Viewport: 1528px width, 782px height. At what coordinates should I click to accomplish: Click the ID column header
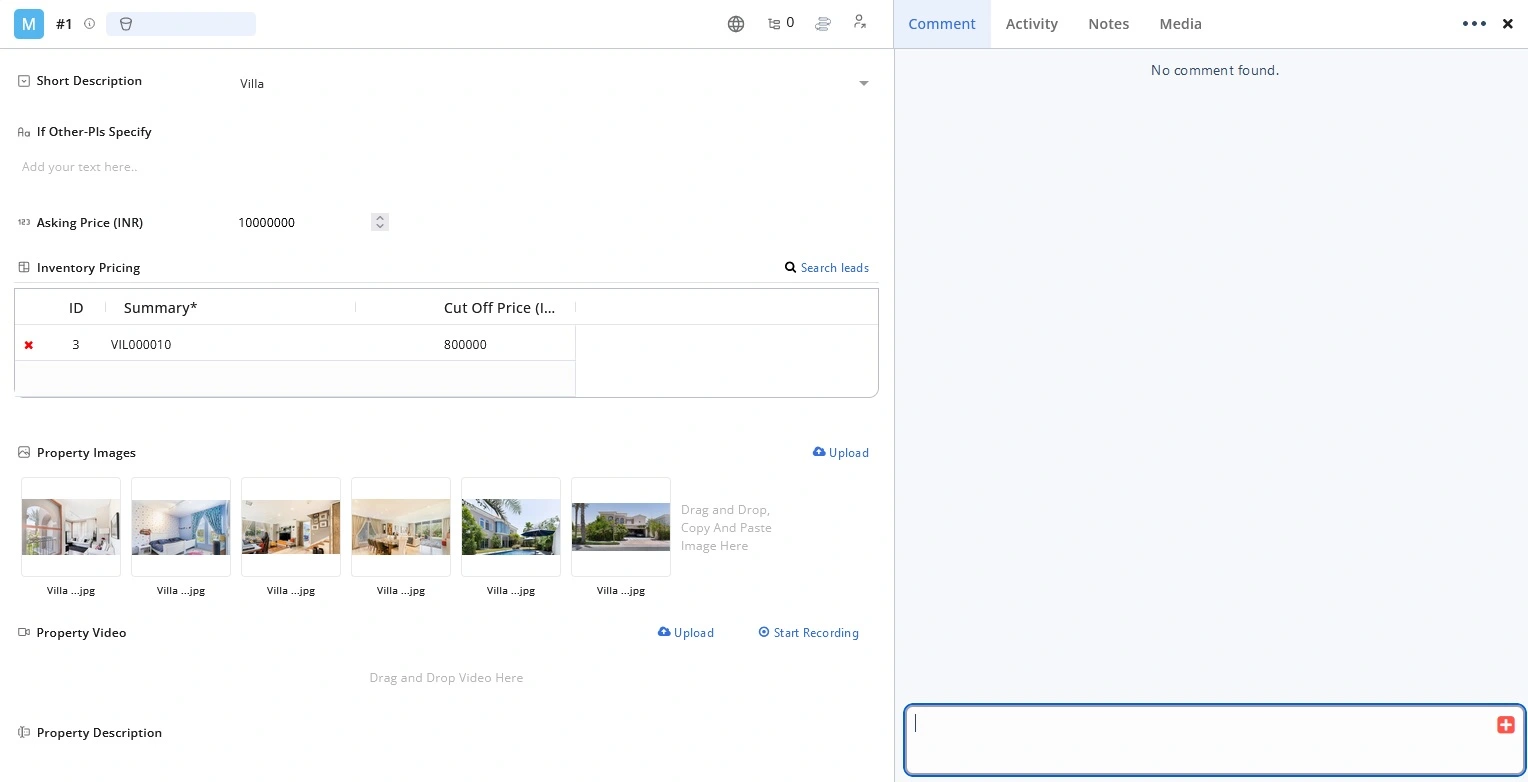tap(76, 308)
